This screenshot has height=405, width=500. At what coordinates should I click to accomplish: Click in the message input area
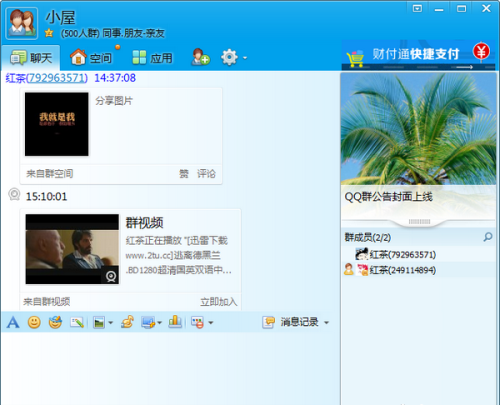[170, 368]
